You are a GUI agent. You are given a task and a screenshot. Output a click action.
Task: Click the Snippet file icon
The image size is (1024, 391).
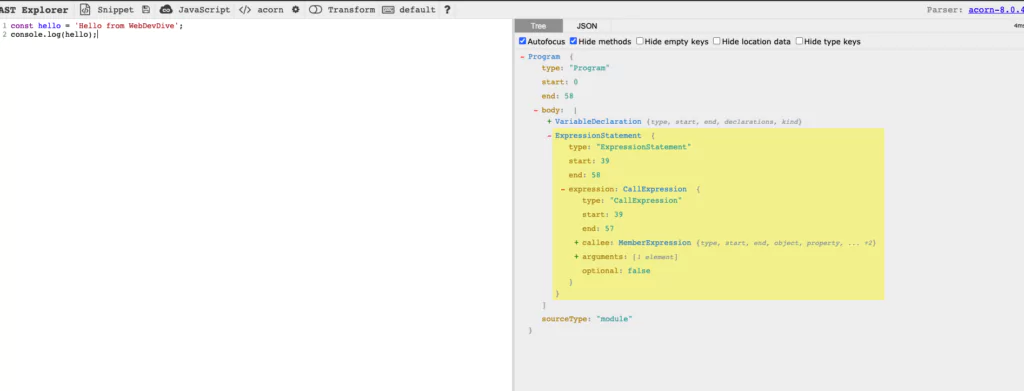(x=85, y=10)
